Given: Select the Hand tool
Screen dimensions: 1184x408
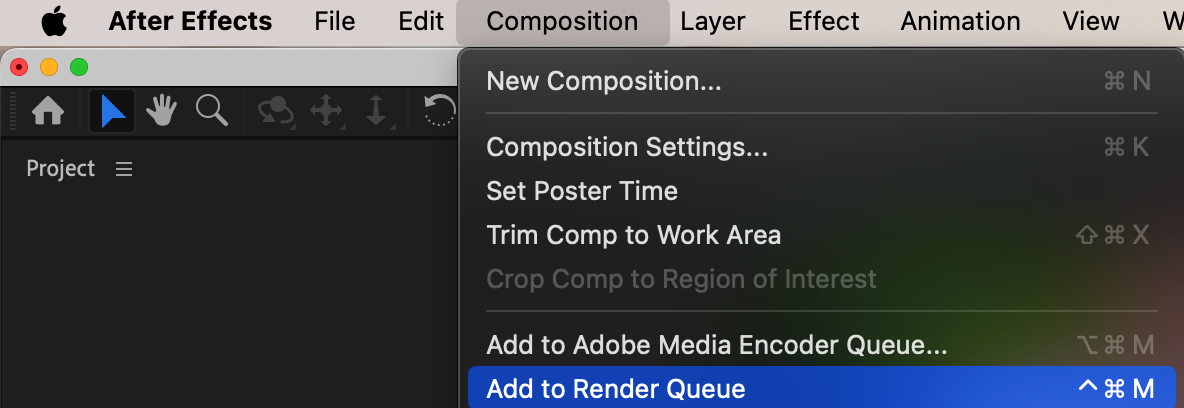Looking at the screenshot, I should click(161, 112).
